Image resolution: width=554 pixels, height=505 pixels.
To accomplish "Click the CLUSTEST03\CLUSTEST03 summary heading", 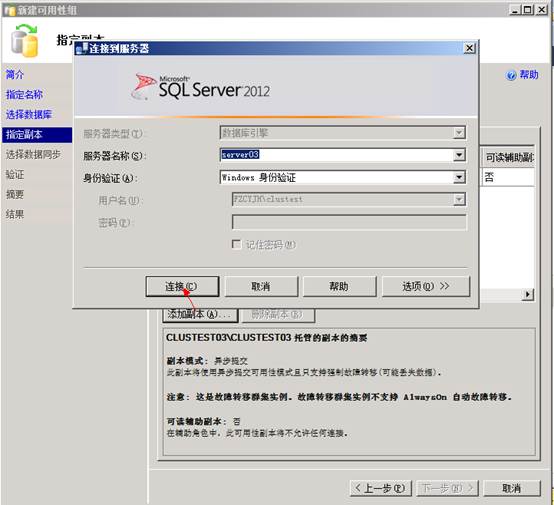I will click(266, 338).
